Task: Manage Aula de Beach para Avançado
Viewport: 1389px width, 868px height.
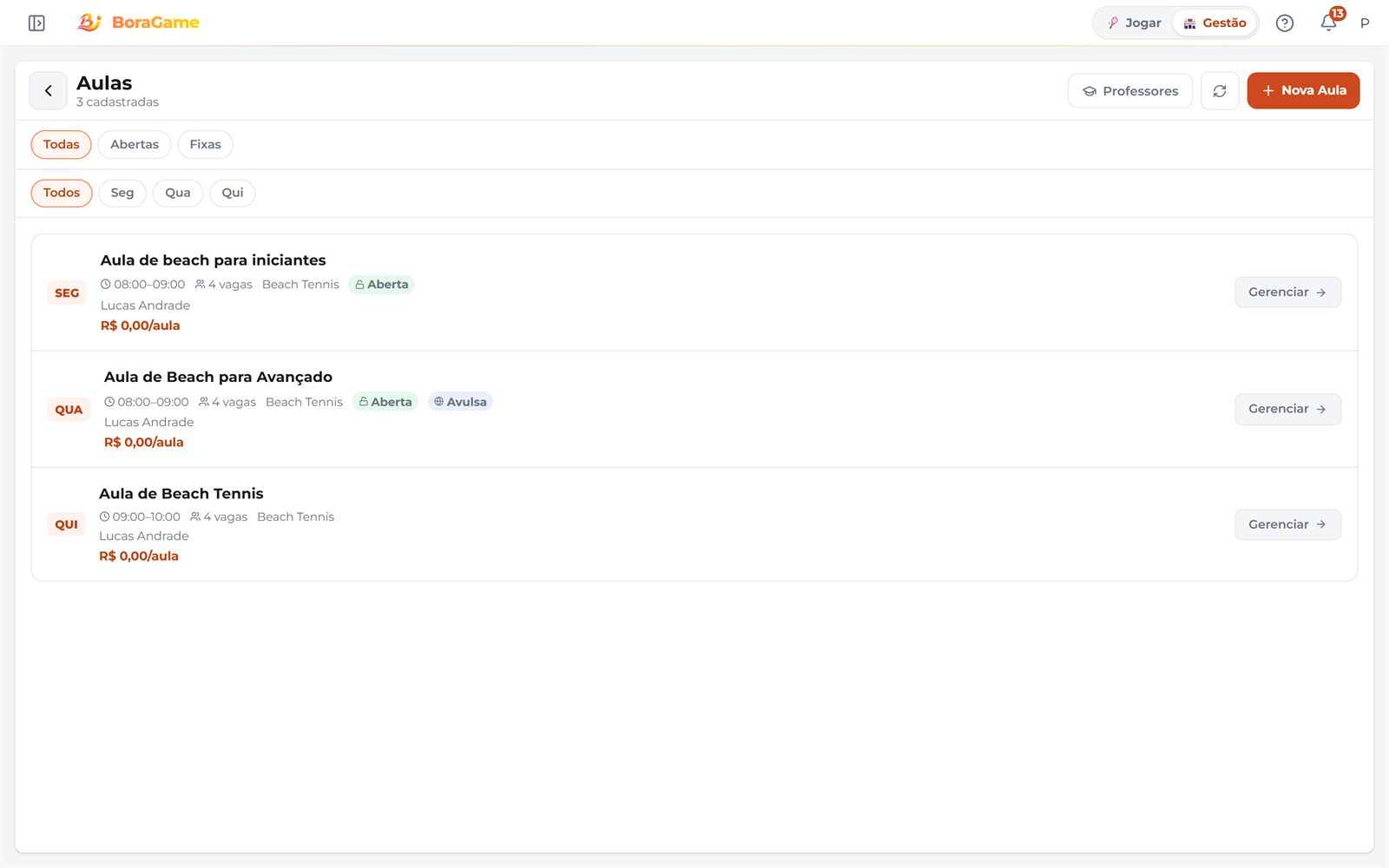Action: pyautogui.click(x=1287, y=409)
